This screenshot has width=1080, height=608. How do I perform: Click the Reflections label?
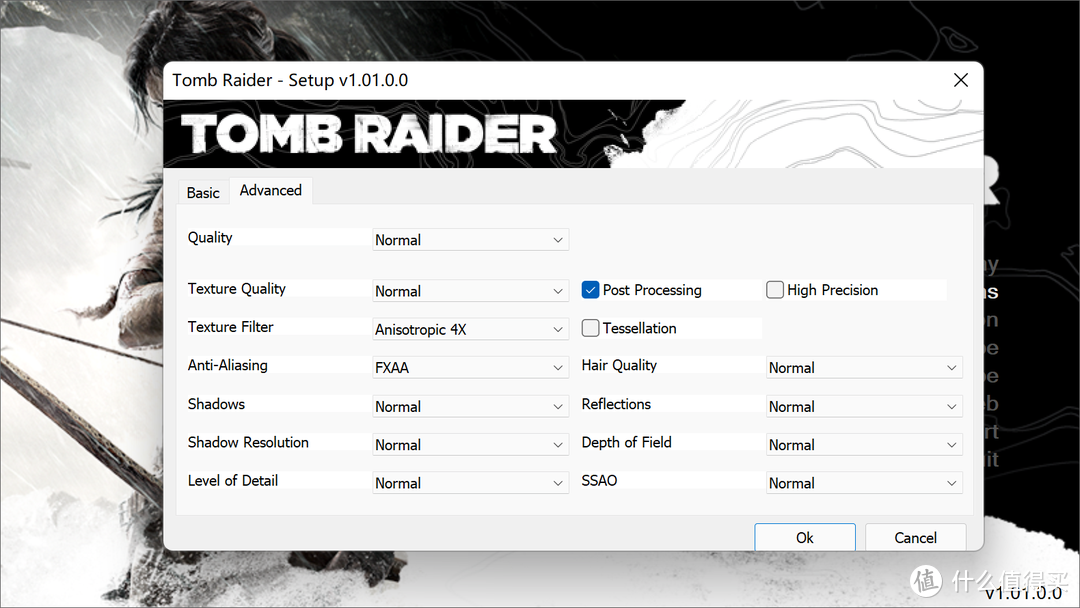(616, 403)
